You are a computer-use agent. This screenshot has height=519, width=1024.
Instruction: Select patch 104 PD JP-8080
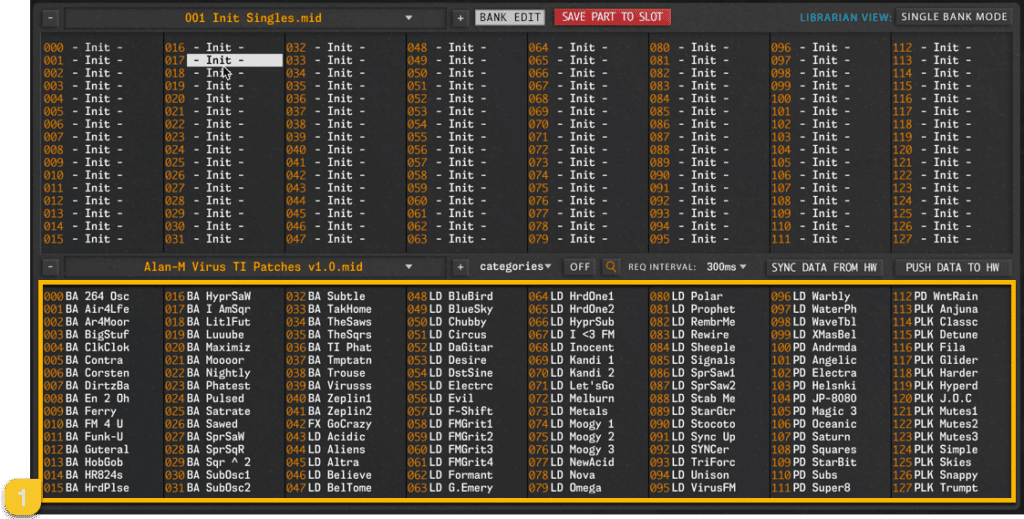[x=814, y=398]
